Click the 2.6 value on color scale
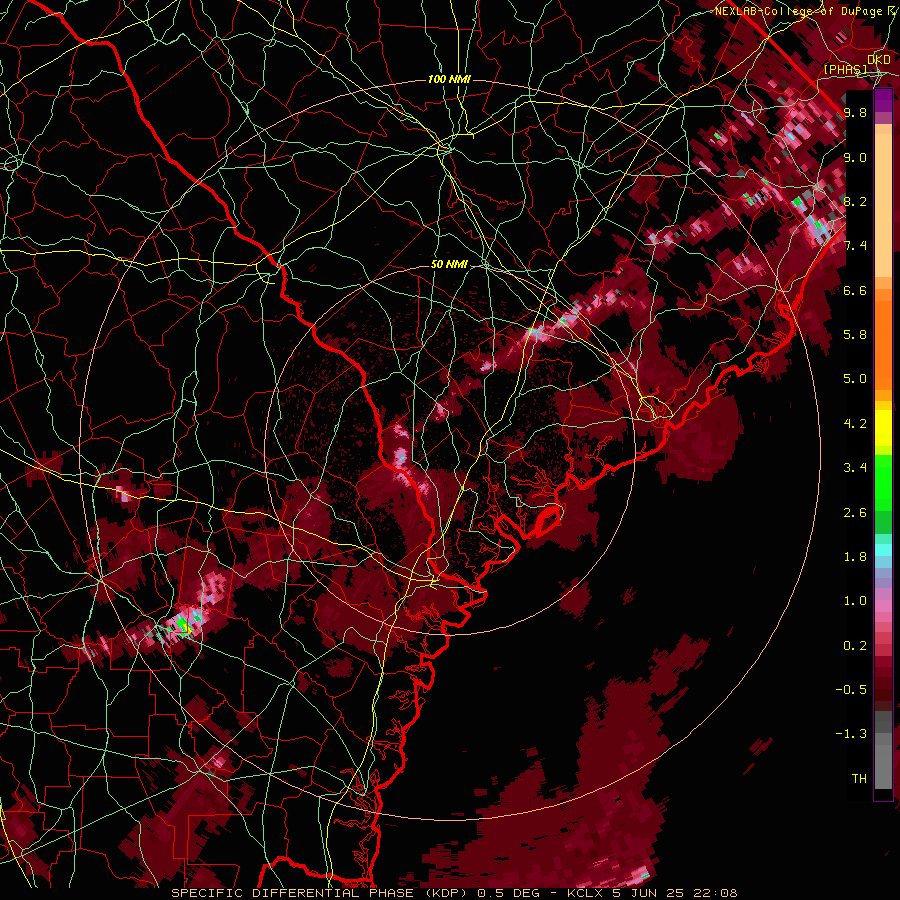The image size is (900, 900). [x=855, y=513]
